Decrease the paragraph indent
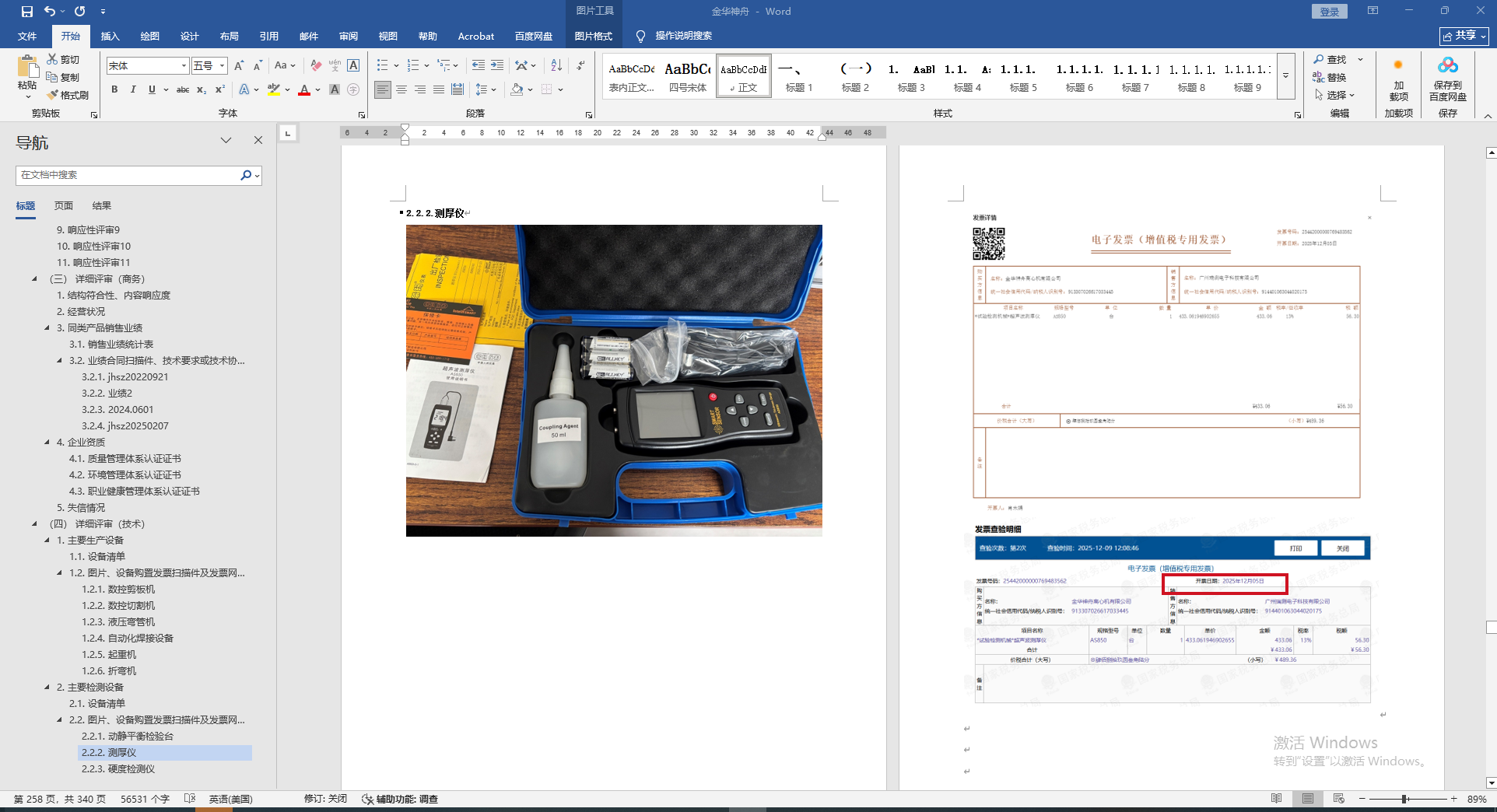The image size is (1497, 812). pyautogui.click(x=478, y=65)
